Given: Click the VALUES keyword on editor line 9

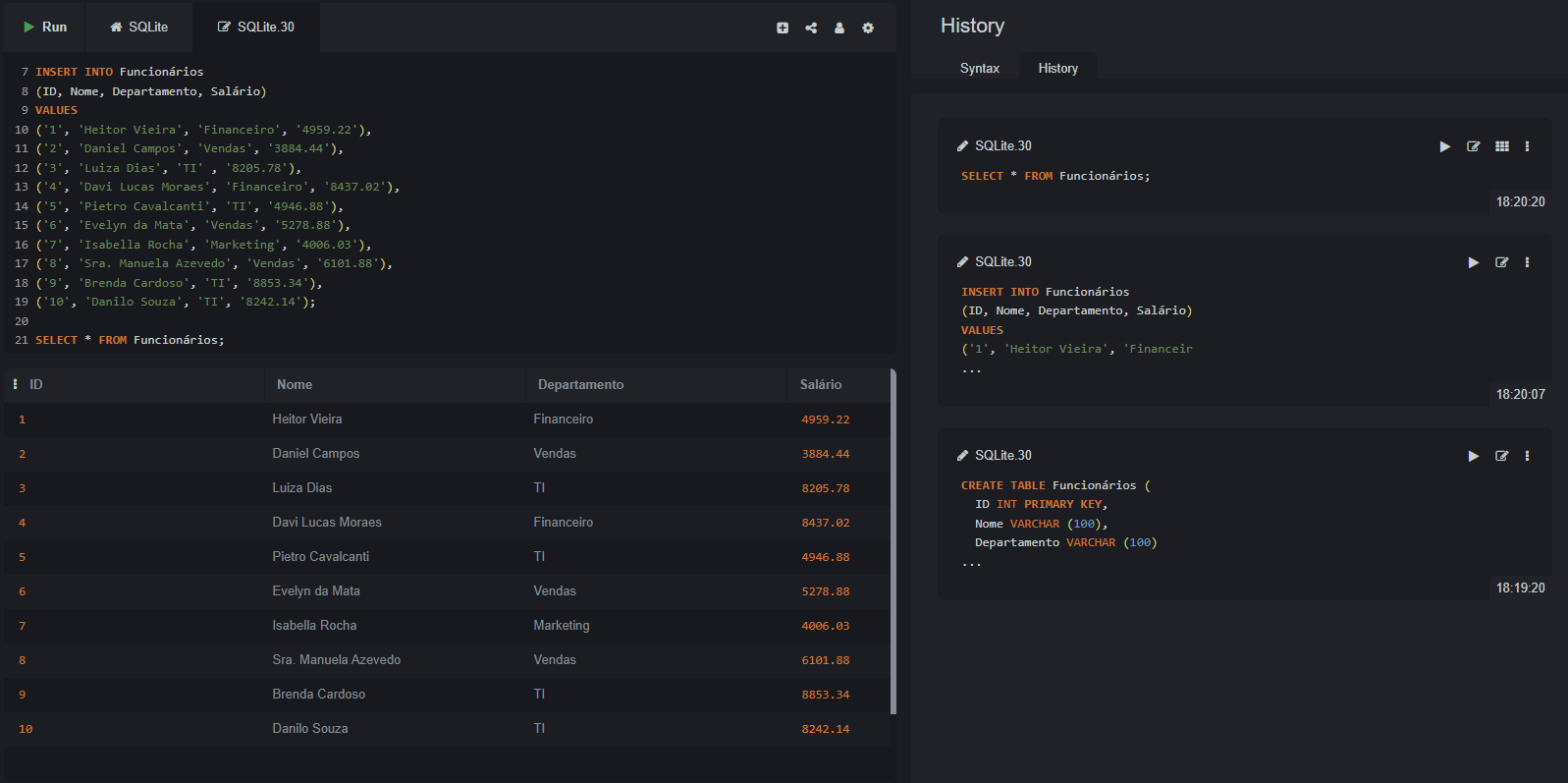Looking at the screenshot, I should tap(56, 110).
